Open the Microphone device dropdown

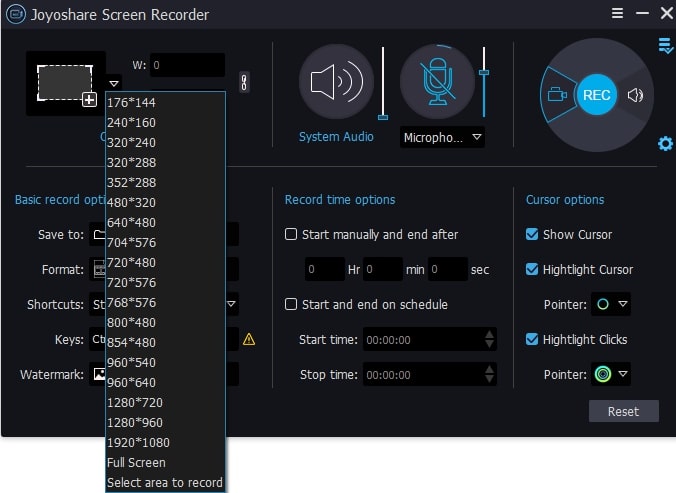click(x=442, y=137)
